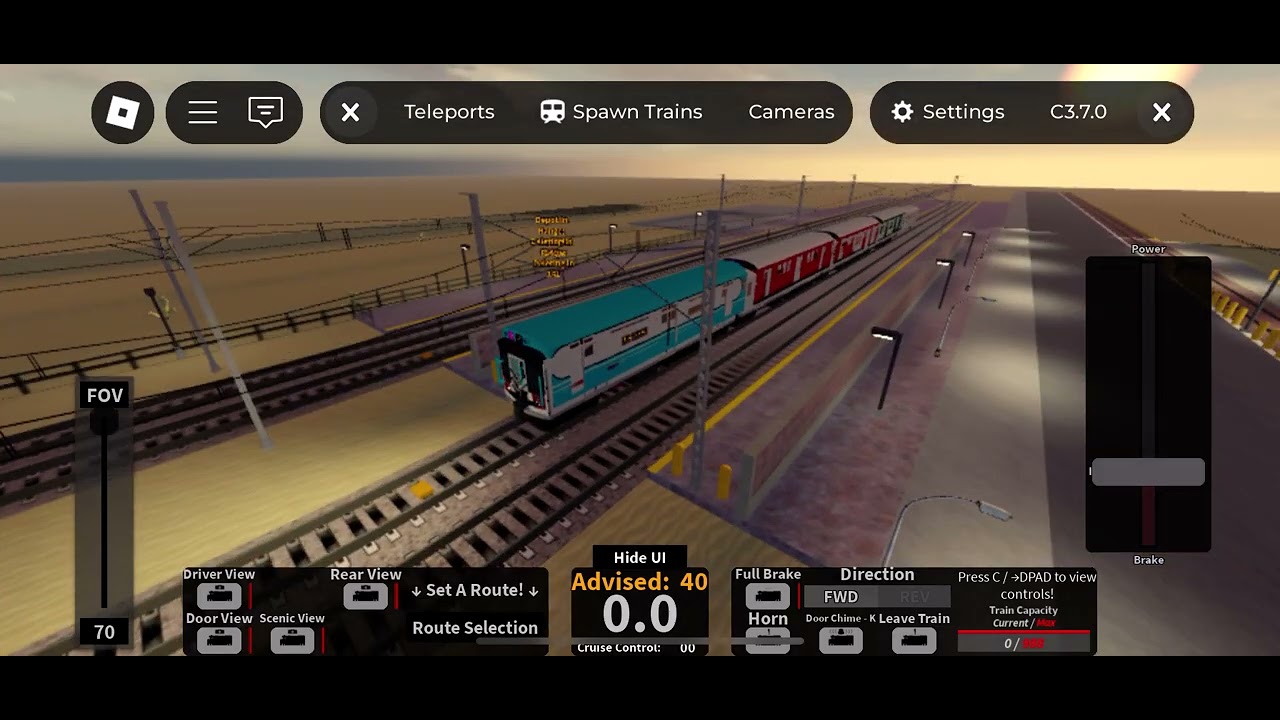Click the Set A Route! prompt
Viewport: 1280px width, 720px height.
click(x=475, y=590)
